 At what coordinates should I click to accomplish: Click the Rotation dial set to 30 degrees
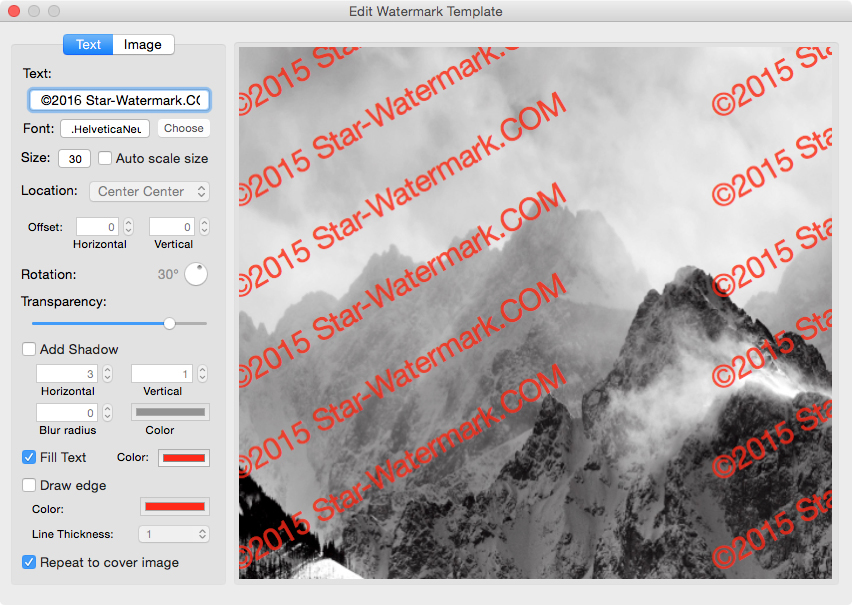(x=196, y=273)
